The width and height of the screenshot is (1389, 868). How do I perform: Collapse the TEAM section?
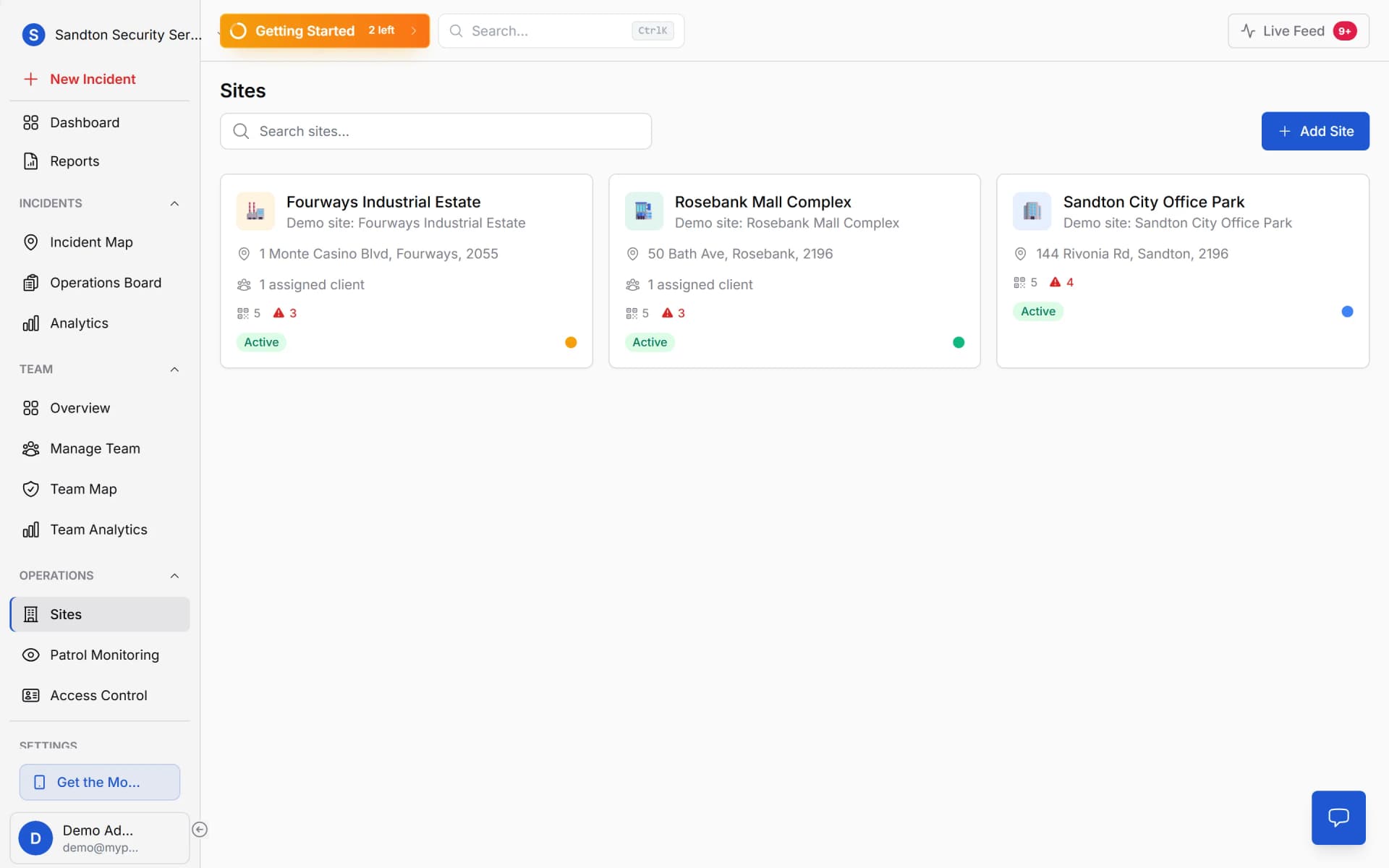point(174,369)
